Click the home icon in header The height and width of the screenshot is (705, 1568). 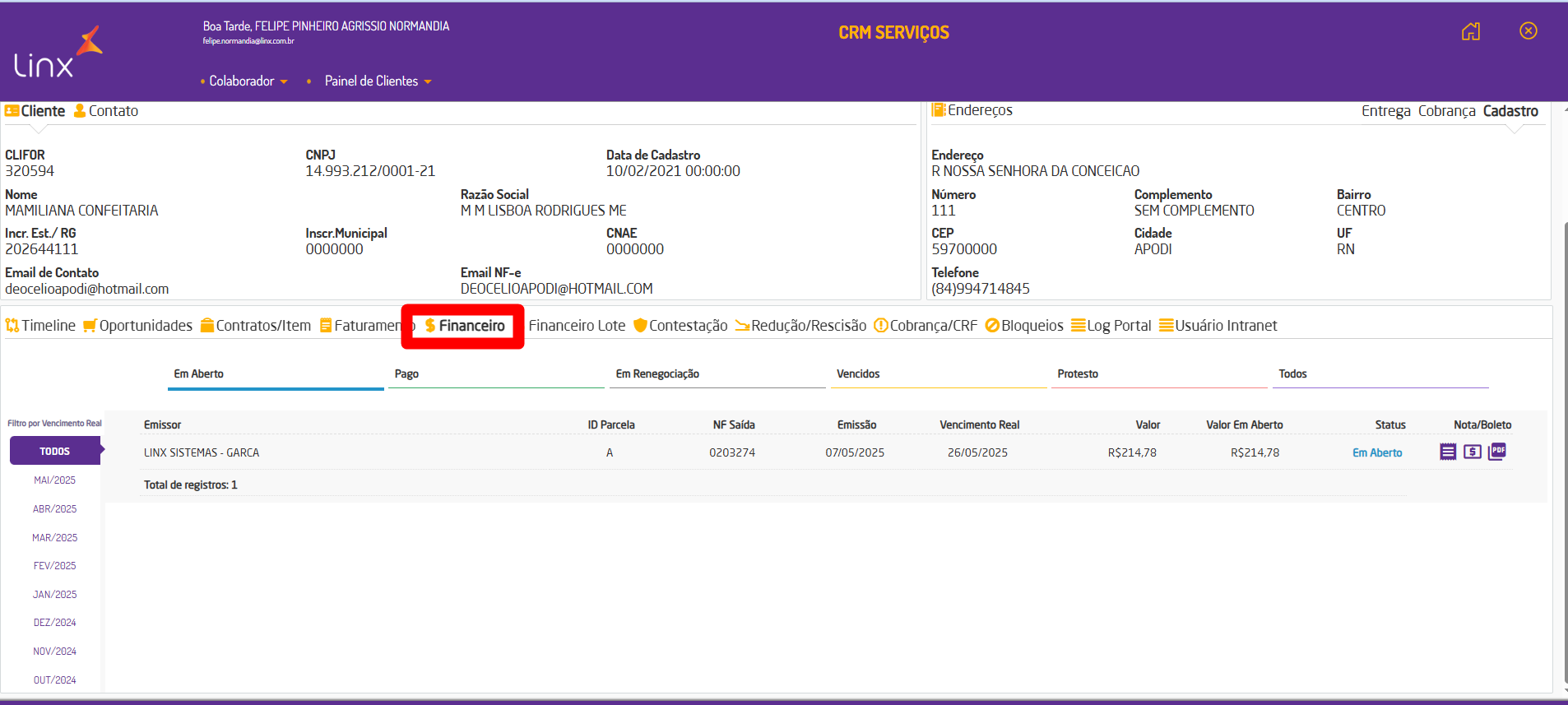tap(1471, 31)
